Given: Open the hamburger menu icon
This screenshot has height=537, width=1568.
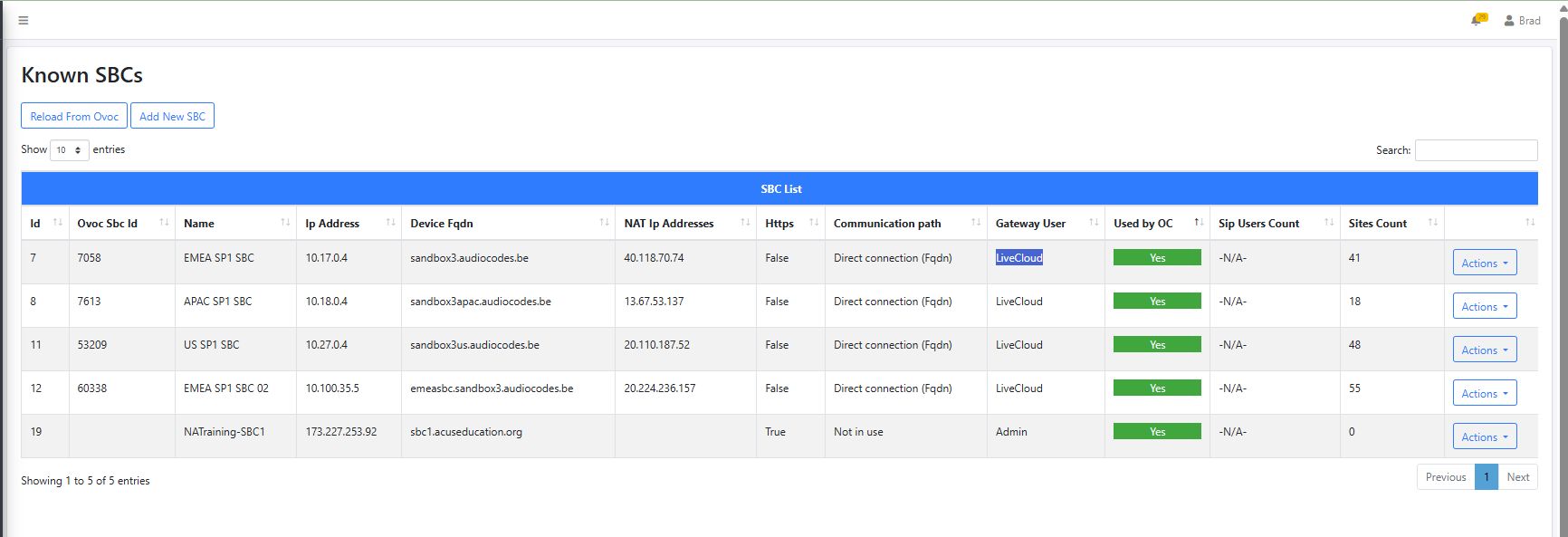Looking at the screenshot, I should coord(24,20).
